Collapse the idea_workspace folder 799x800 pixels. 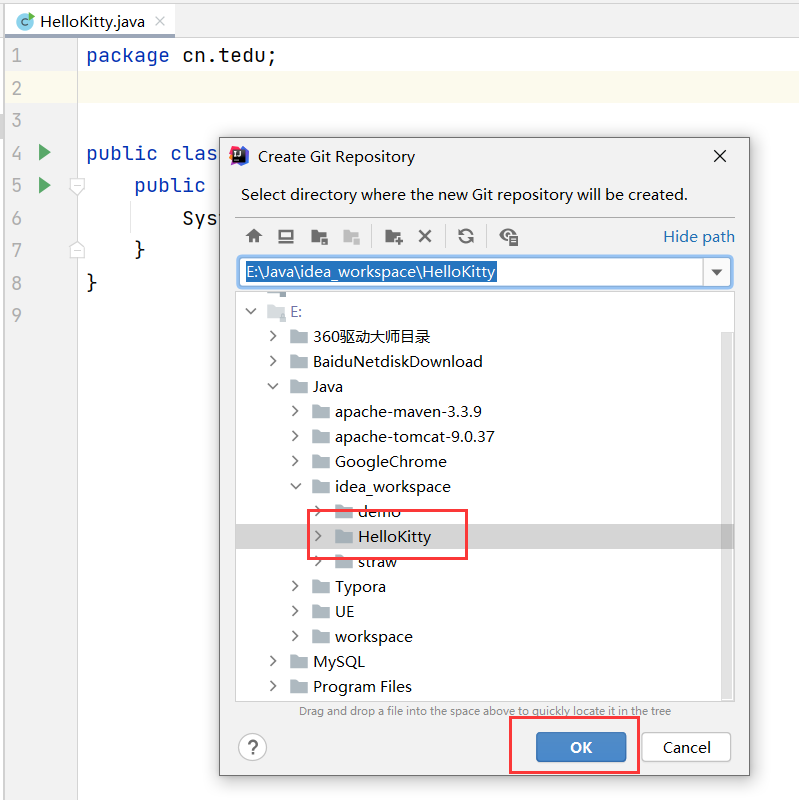pos(295,486)
